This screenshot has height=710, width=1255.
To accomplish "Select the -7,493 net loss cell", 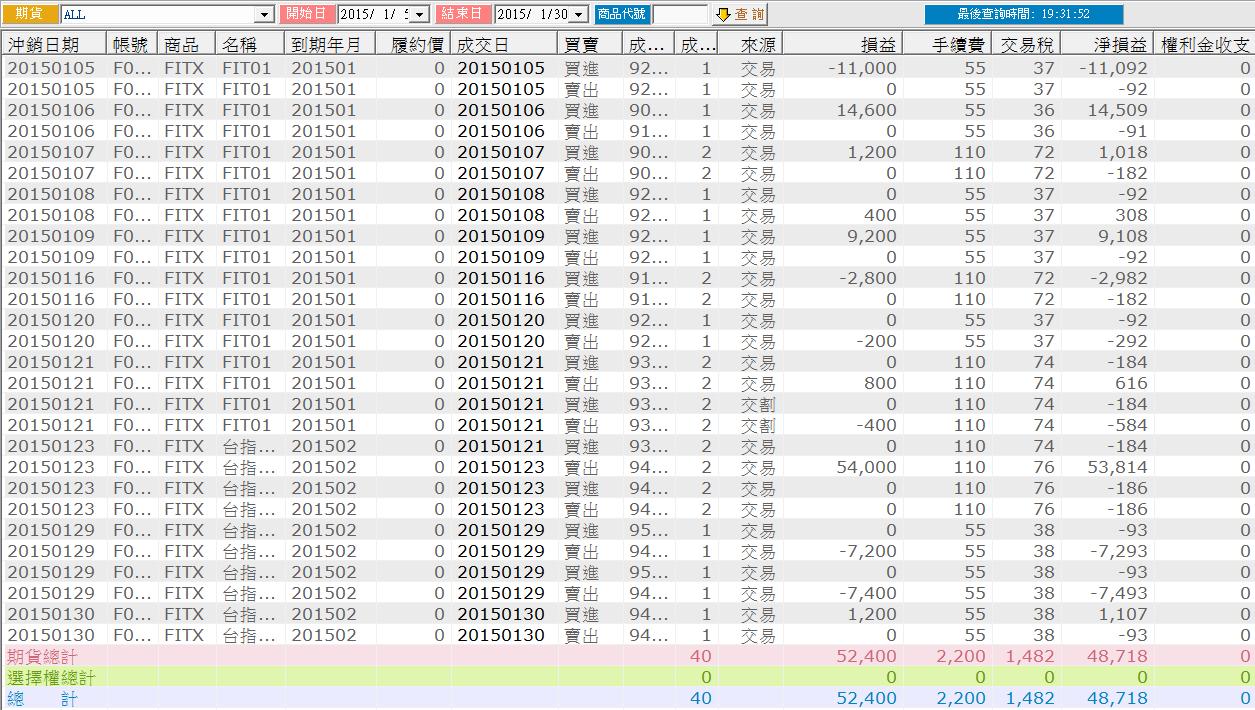I will point(1119,593).
